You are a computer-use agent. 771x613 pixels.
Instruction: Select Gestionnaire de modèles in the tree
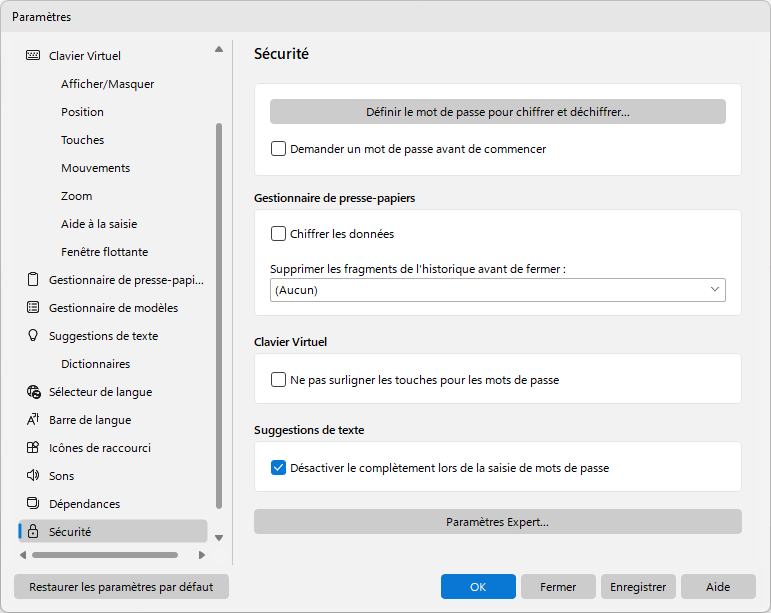113,308
